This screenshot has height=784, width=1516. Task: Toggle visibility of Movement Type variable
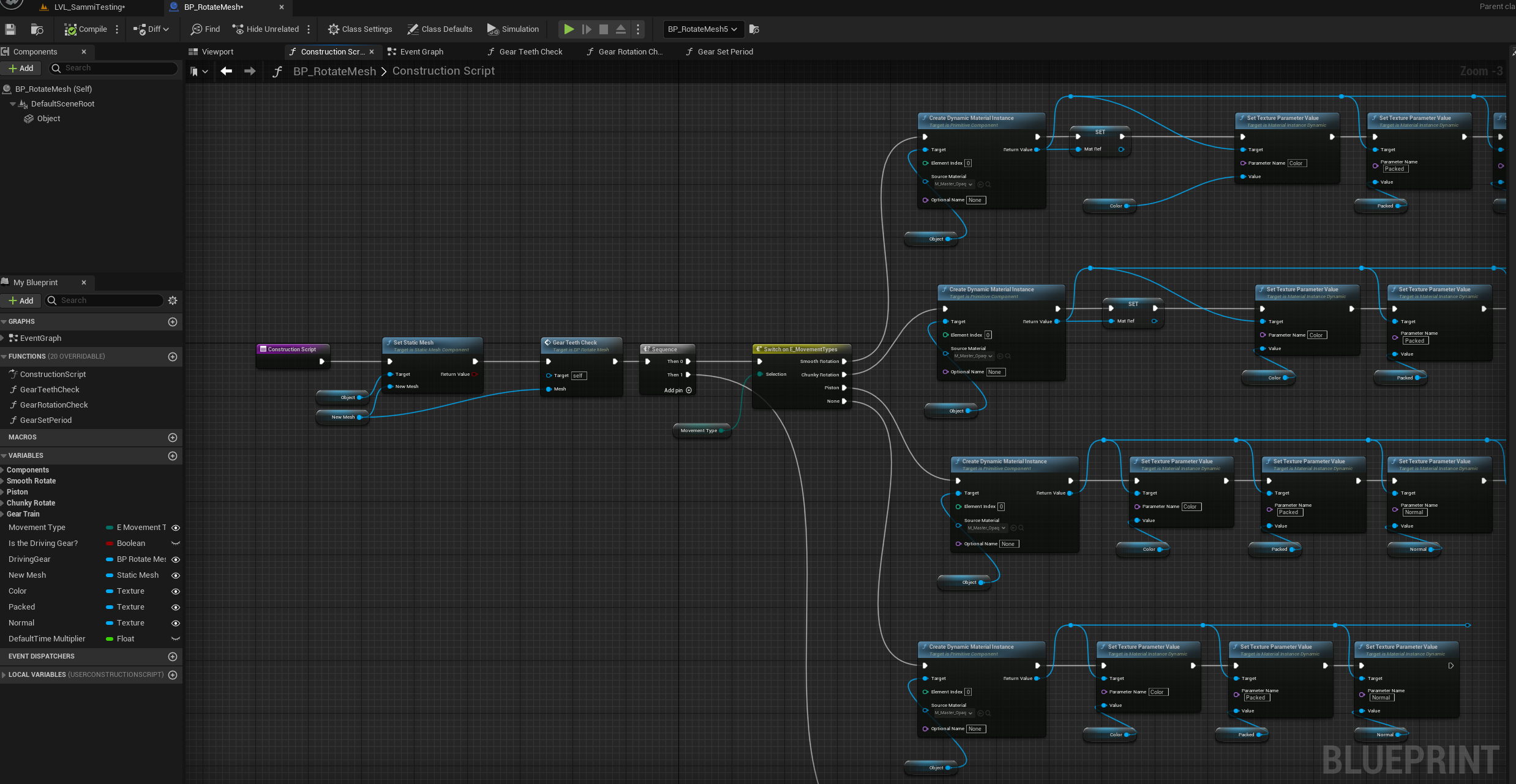click(176, 528)
